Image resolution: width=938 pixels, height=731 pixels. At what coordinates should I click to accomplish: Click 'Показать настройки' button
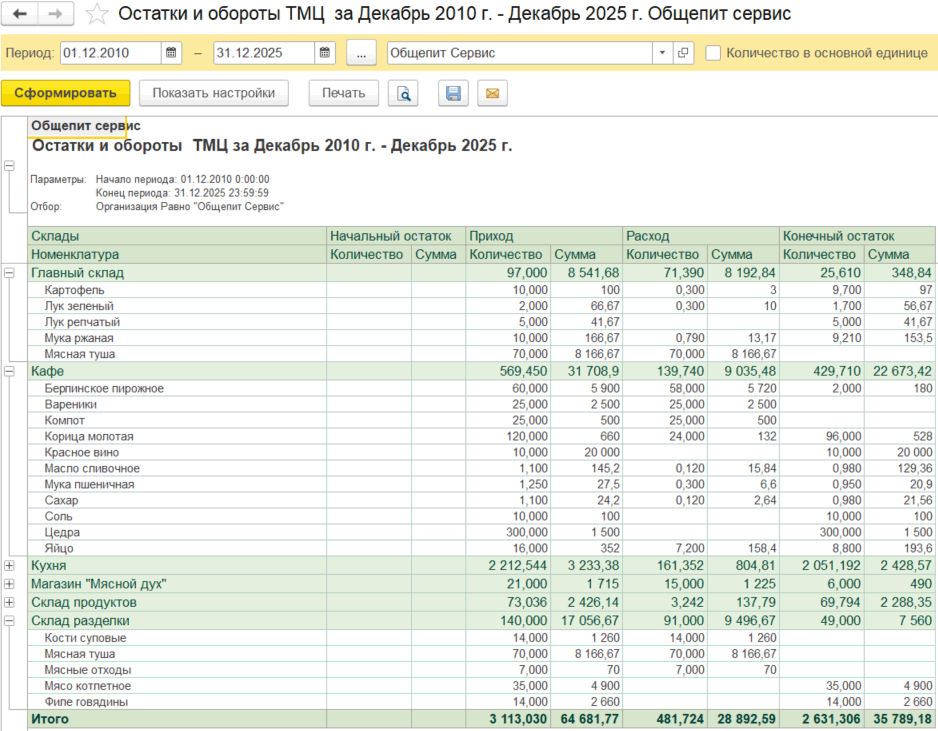213,94
